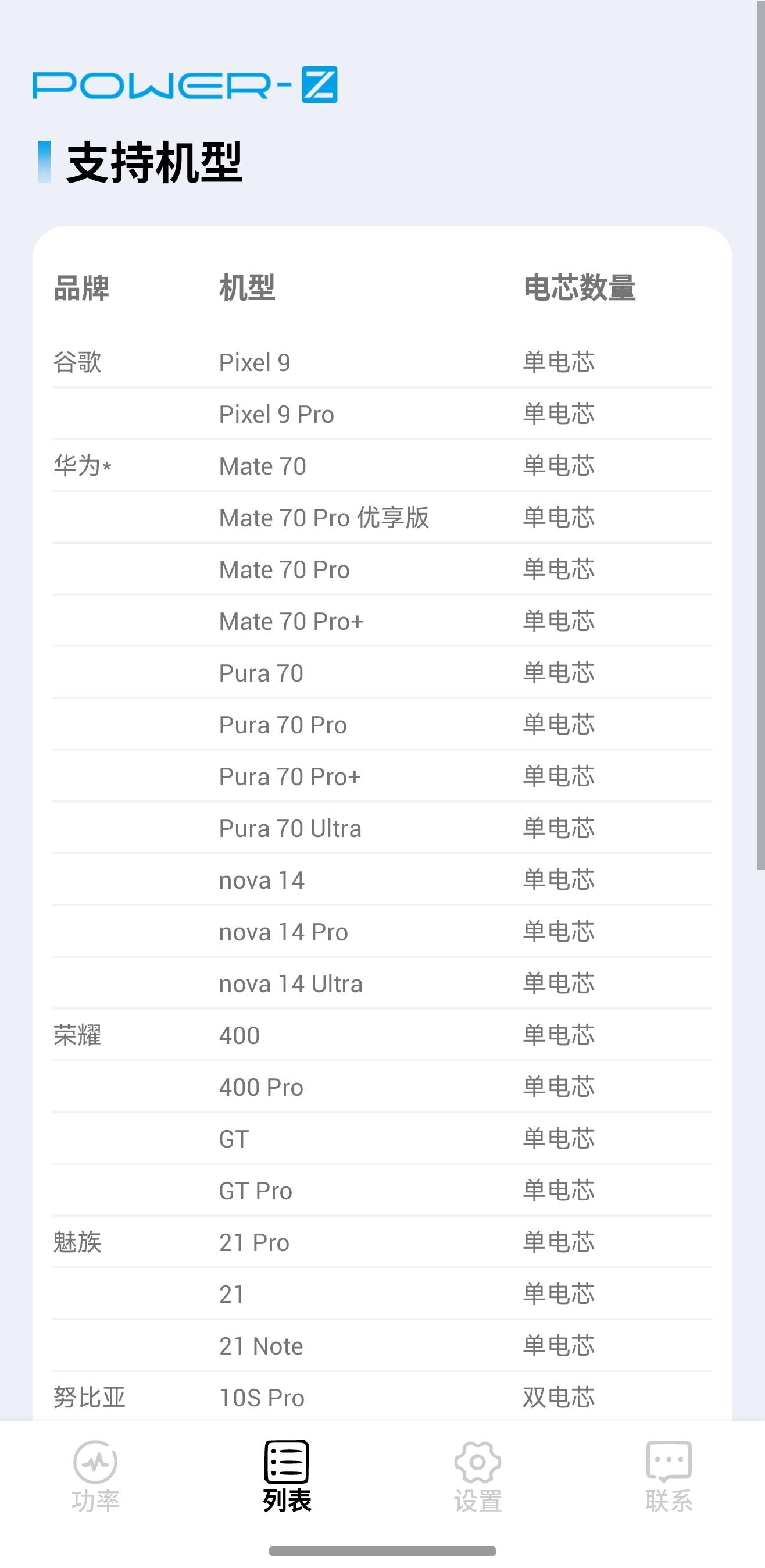Tap the 华为* brand label
765x1568 pixels.
point(82,466)
